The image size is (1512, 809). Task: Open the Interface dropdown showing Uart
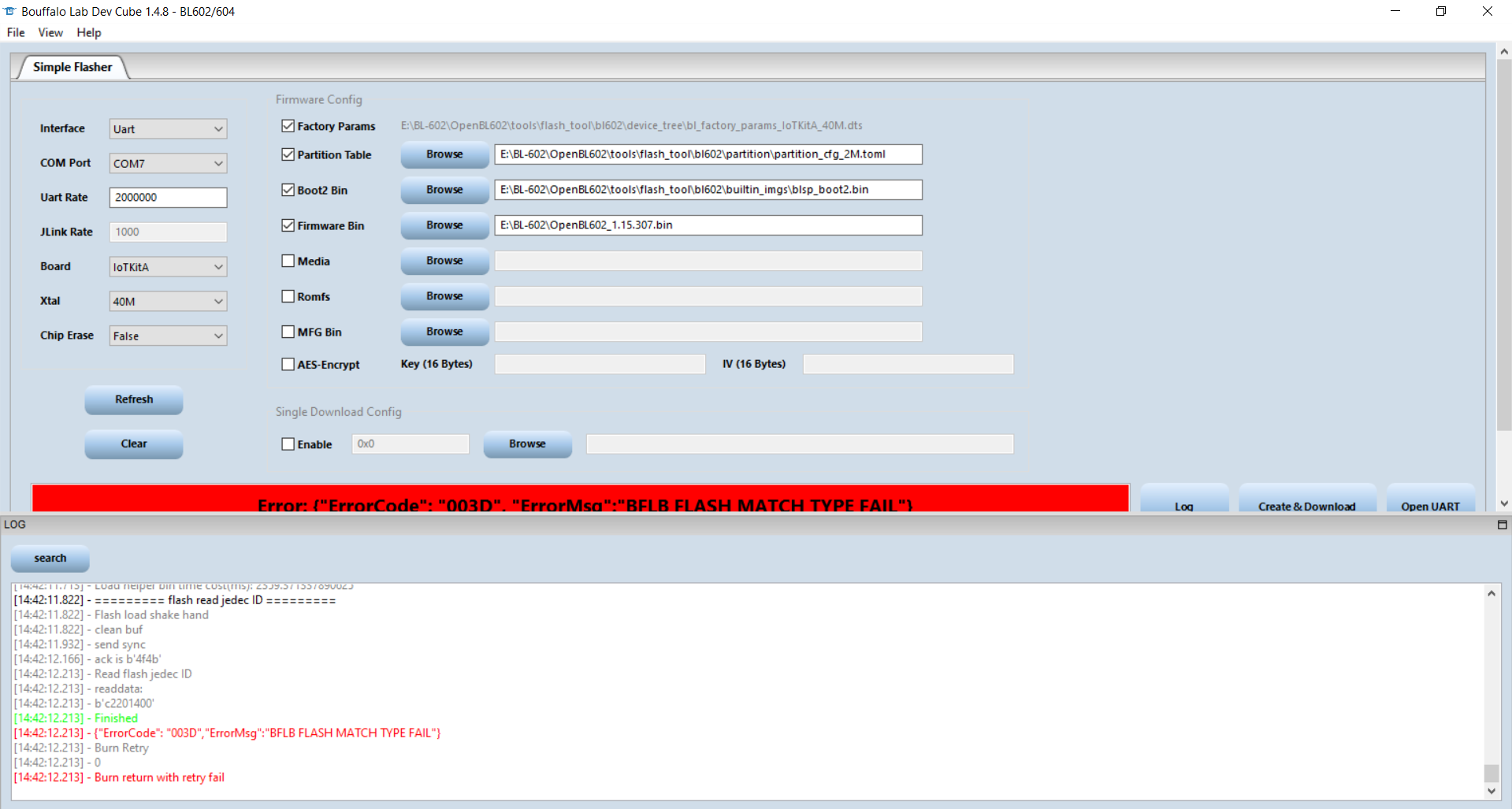(168, 129)
